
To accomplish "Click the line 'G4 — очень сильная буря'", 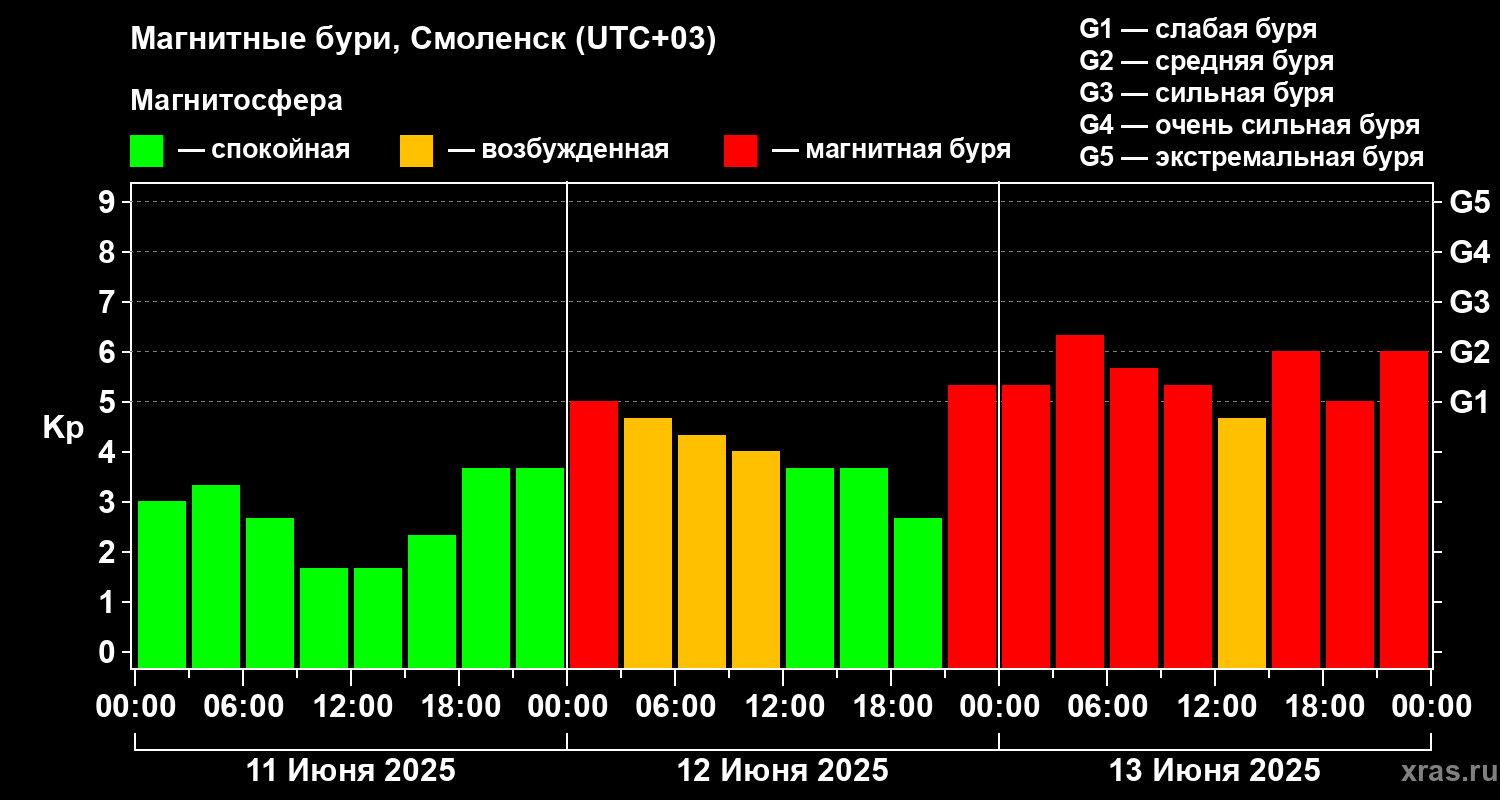I will pos(1250,125).
